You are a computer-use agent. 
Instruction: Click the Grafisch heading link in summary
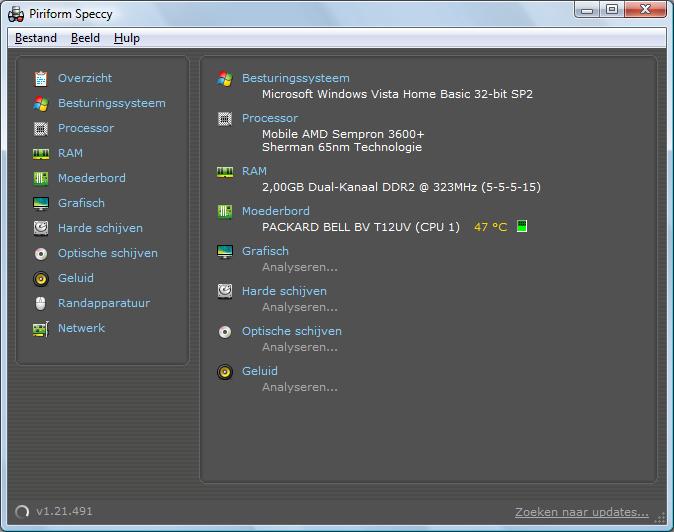pos(265,251)
